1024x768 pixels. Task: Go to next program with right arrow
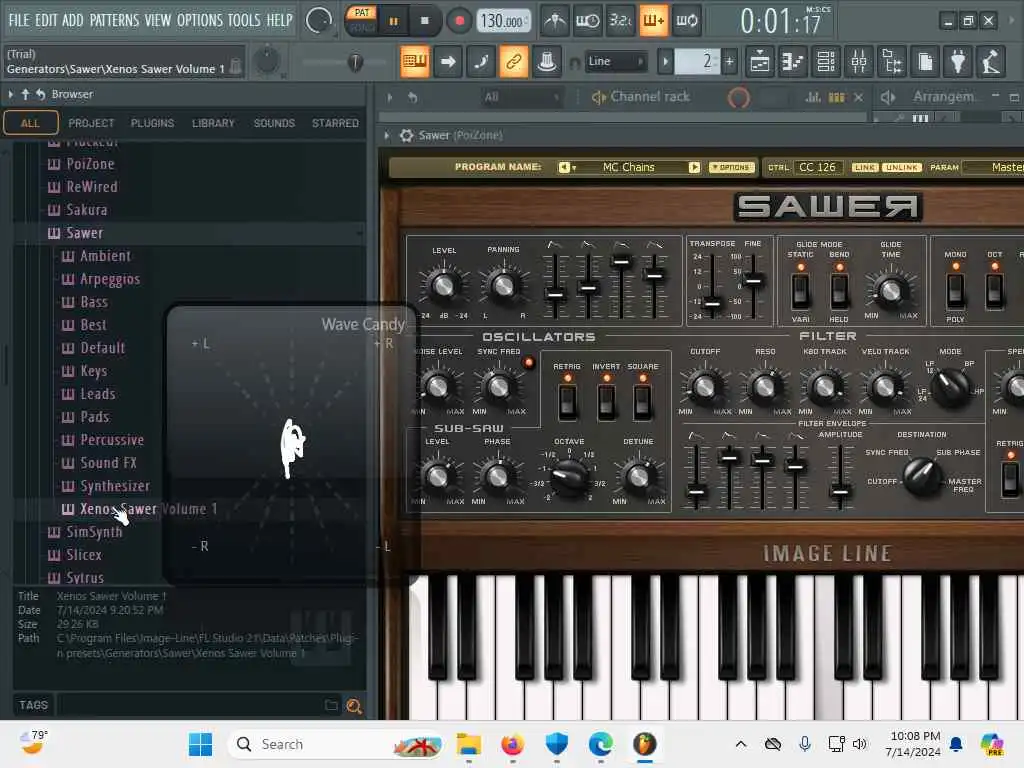694,167
